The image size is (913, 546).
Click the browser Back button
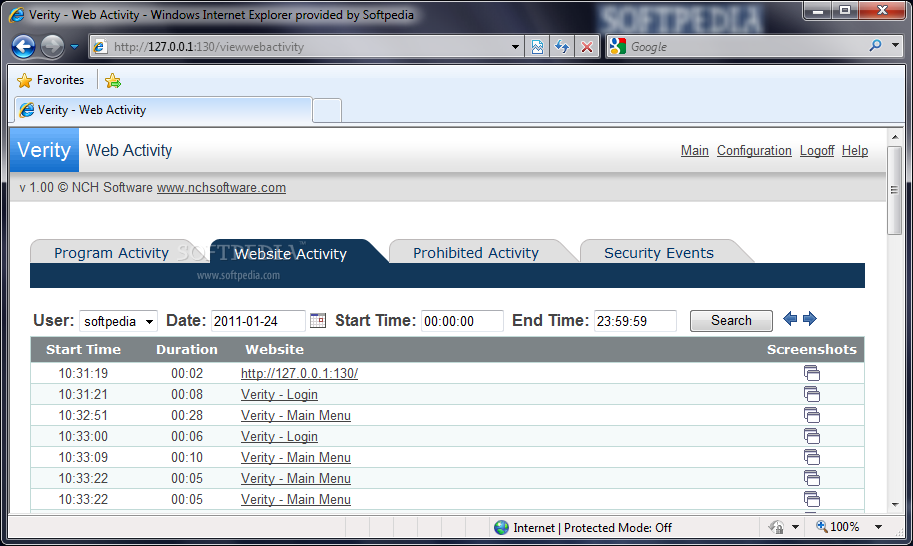point(23,47)
